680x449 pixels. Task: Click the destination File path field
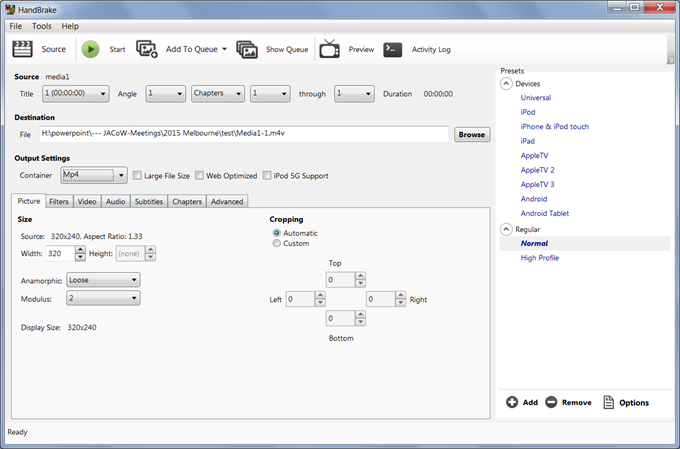tap(244, 134)
